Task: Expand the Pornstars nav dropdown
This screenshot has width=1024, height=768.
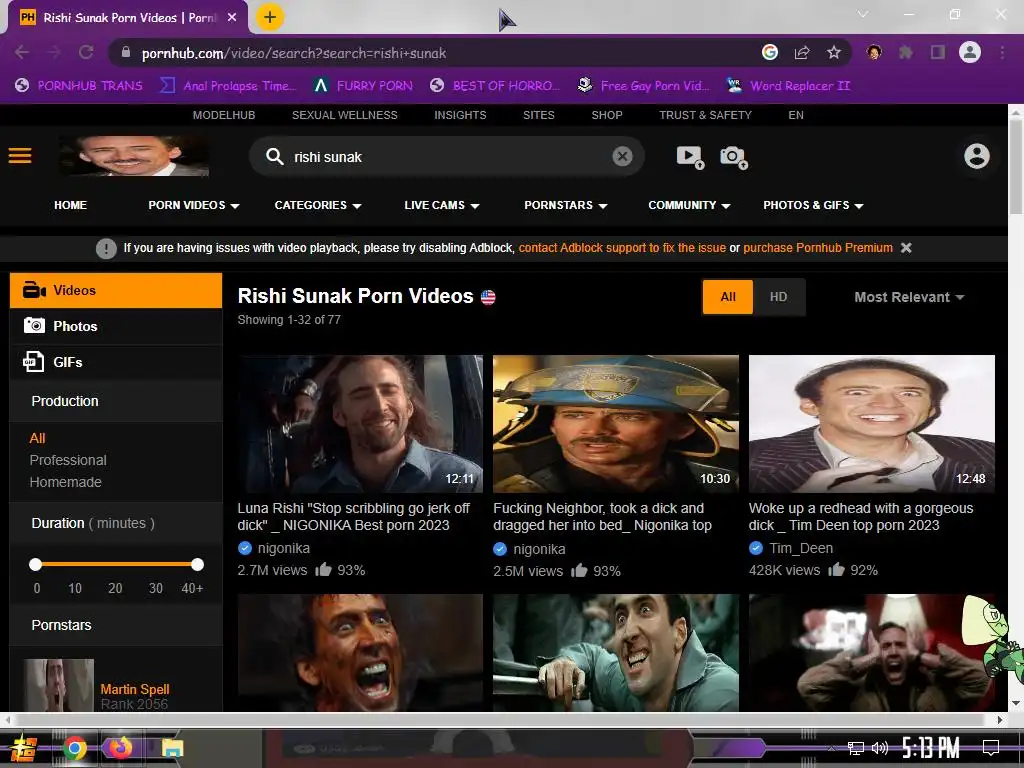Action: [566, 205]
